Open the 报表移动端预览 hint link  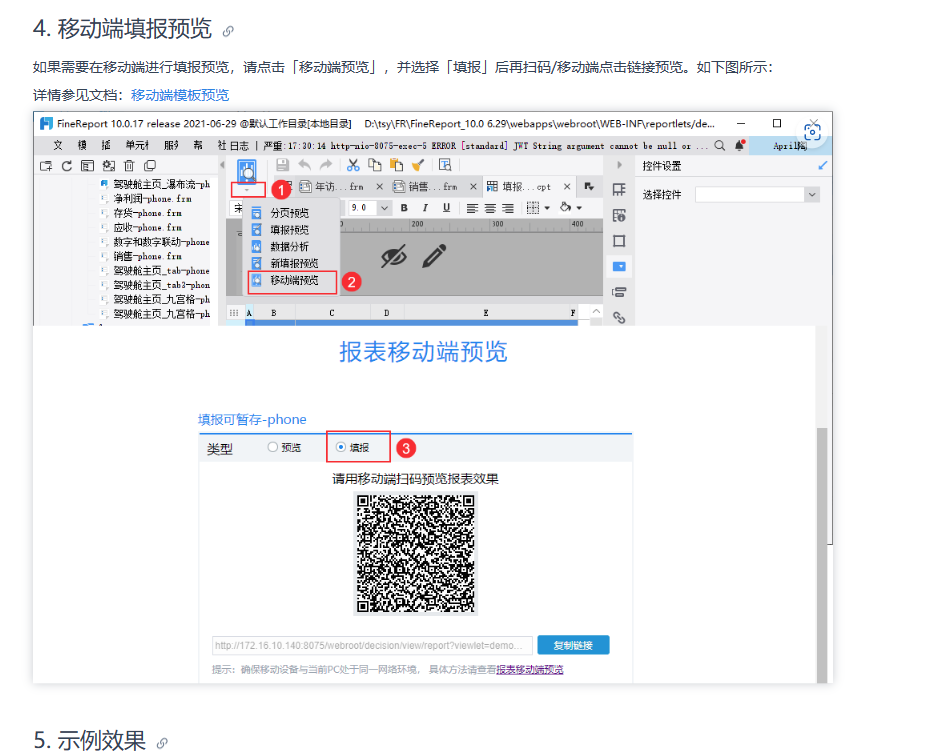(529, 670)
